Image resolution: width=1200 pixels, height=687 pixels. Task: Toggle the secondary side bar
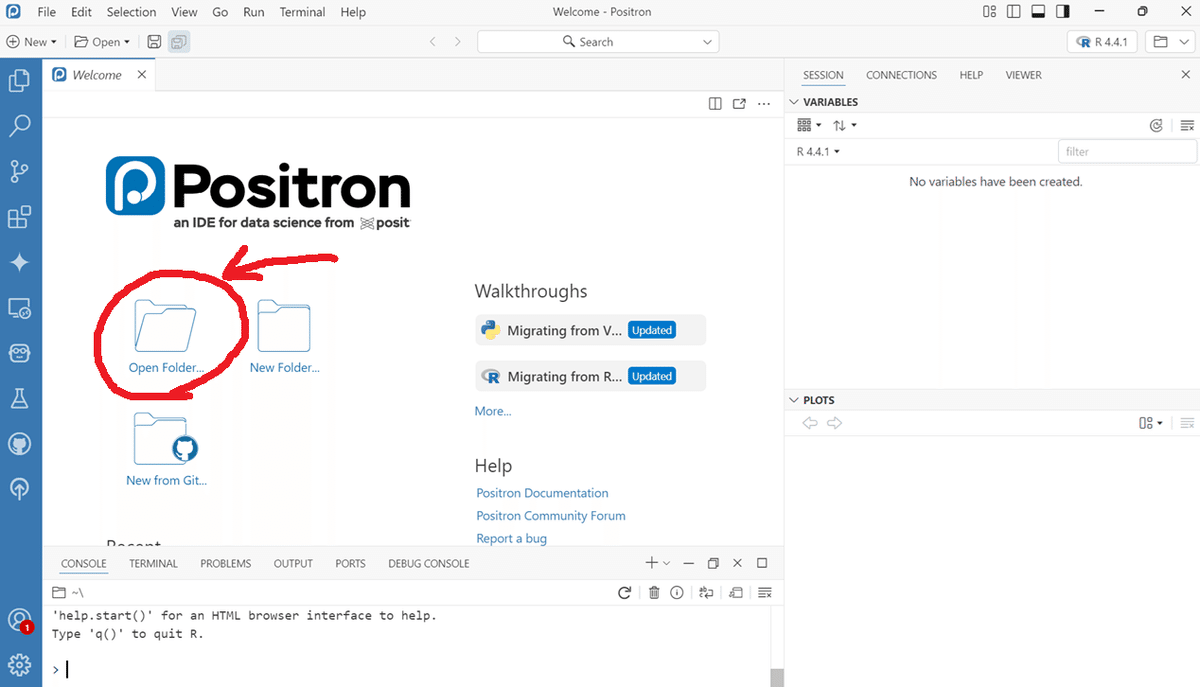pos(1062,11)
